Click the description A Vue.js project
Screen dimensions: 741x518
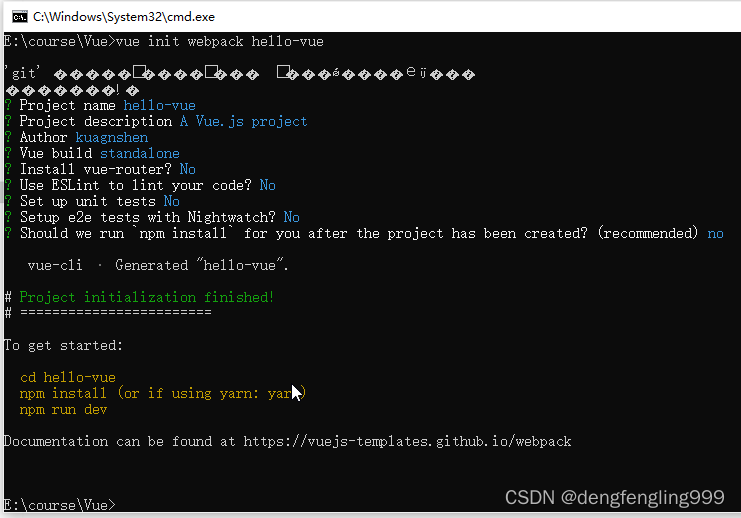click(x=244, y=121)
